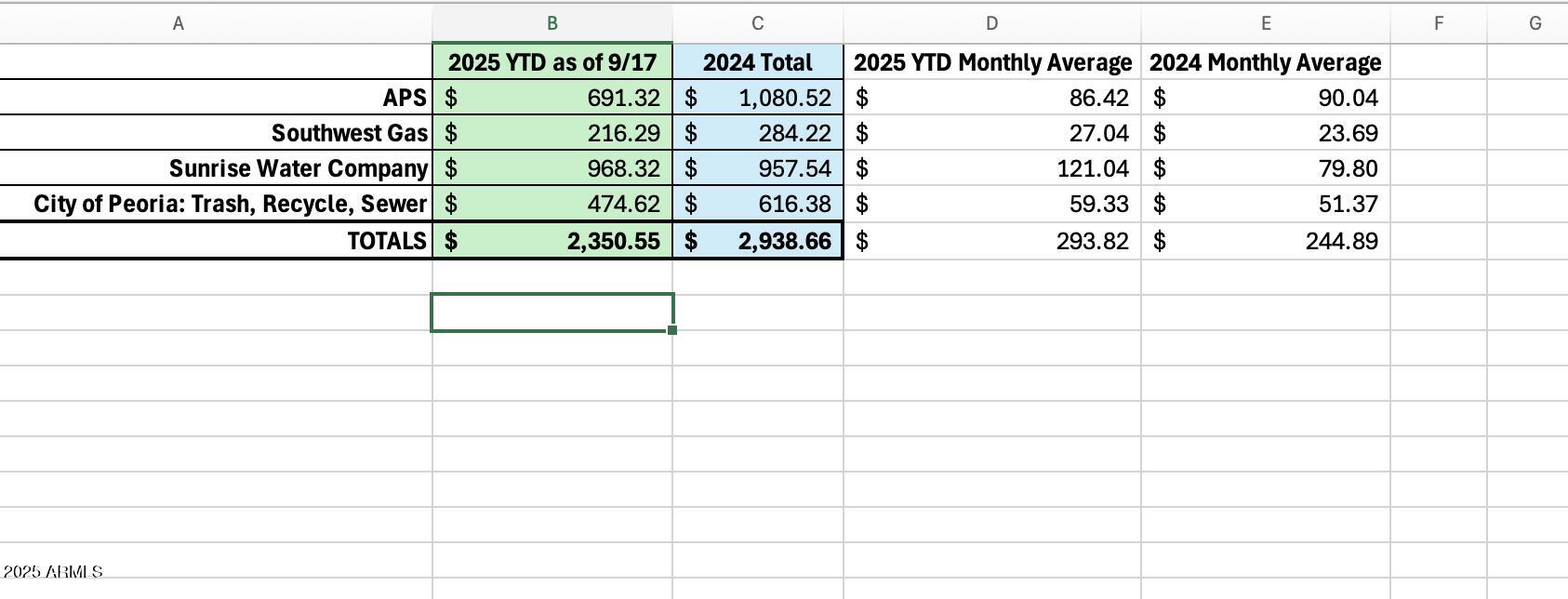Select the '2024 Total' header cell
Image resolution: width=1568 pixels, height=599 pixels.
point(757,62)
